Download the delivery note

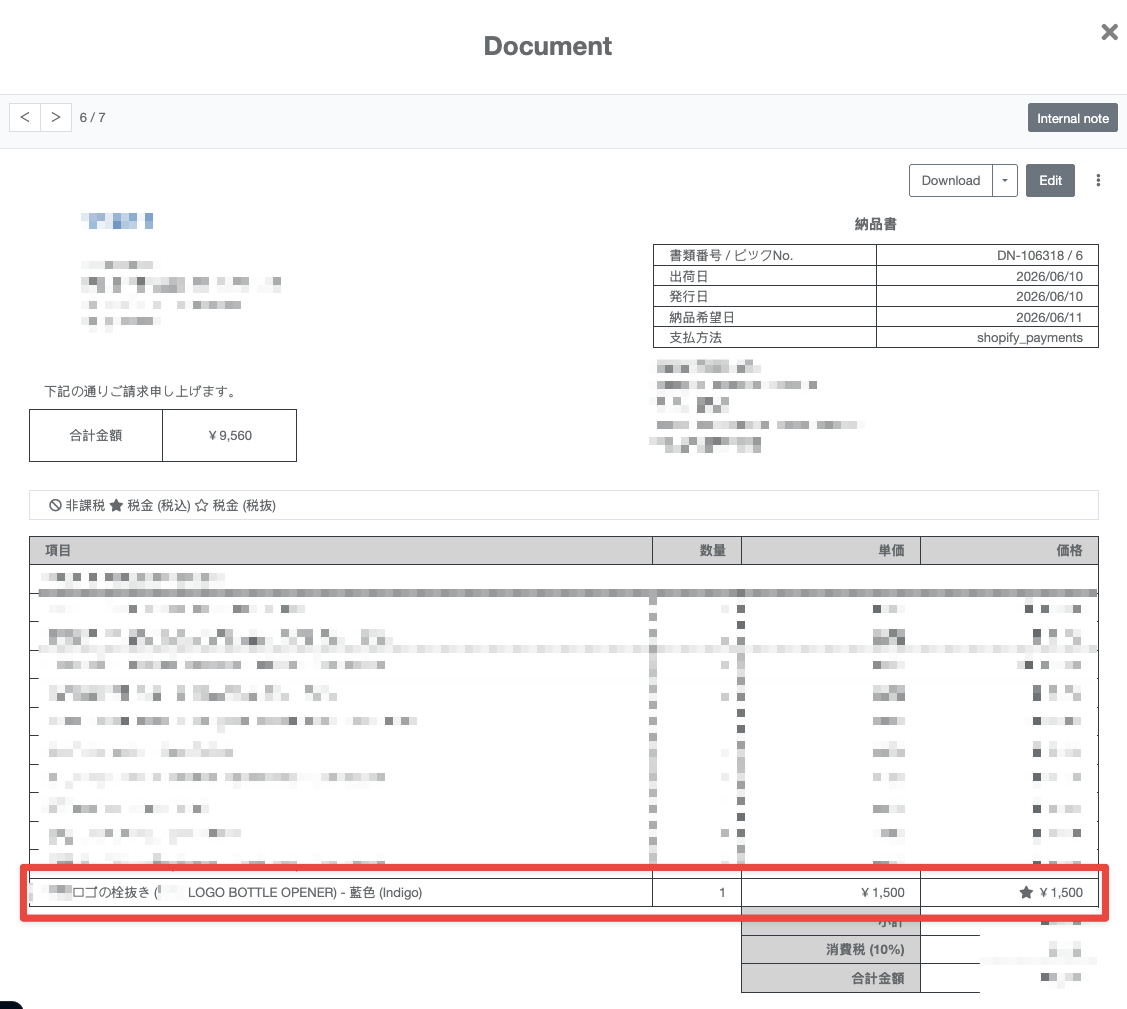pos(950,180)
